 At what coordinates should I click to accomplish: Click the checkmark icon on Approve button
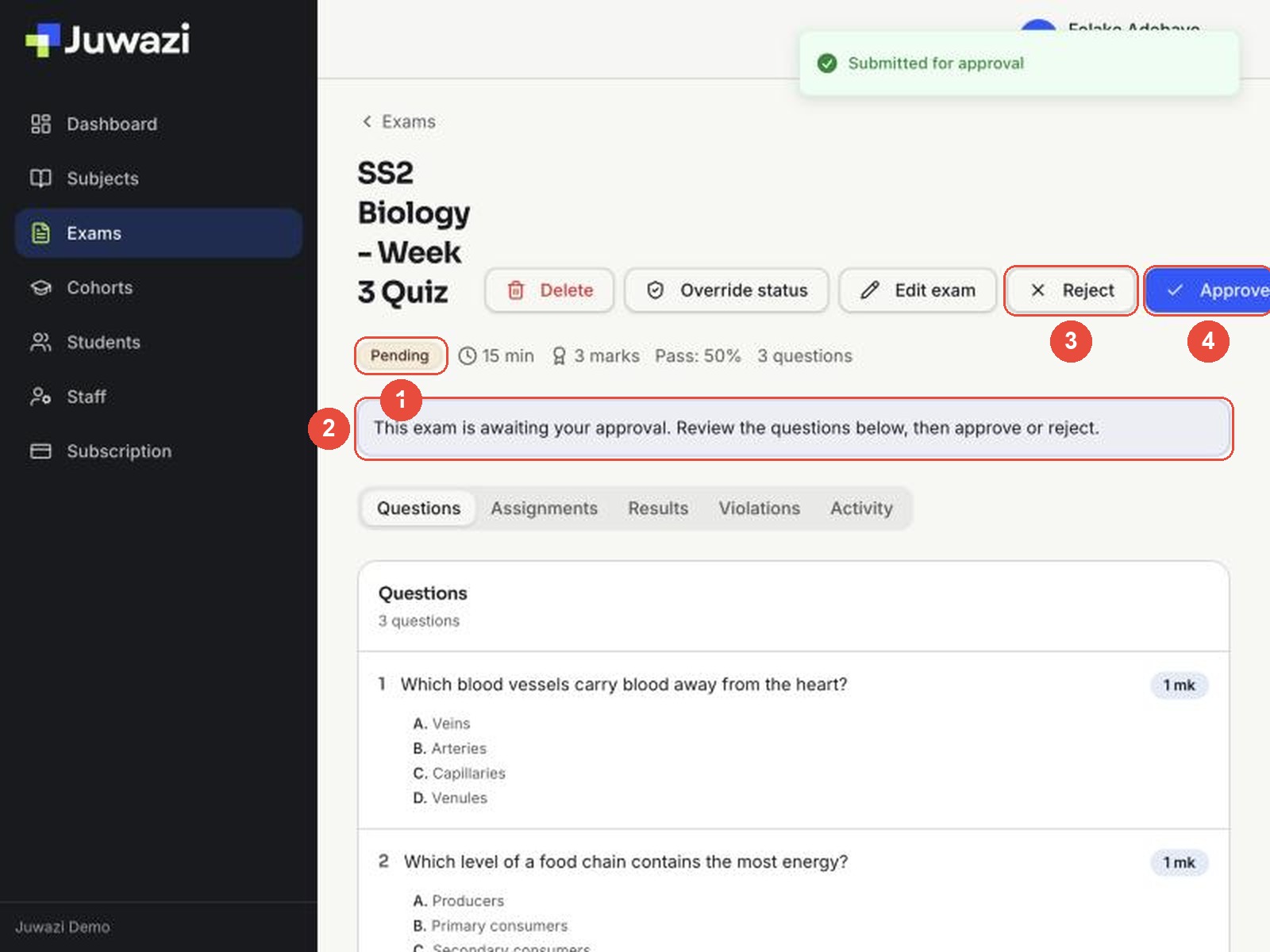pos(1175,290)
